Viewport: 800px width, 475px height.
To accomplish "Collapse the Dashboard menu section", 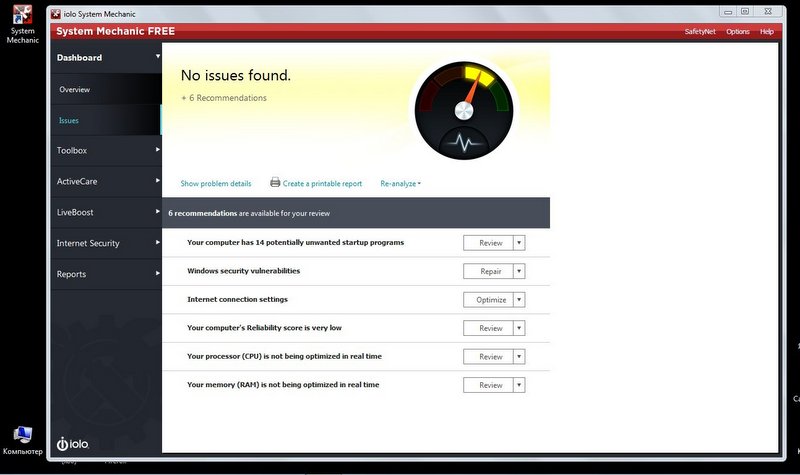I will [x=158, y=57].
